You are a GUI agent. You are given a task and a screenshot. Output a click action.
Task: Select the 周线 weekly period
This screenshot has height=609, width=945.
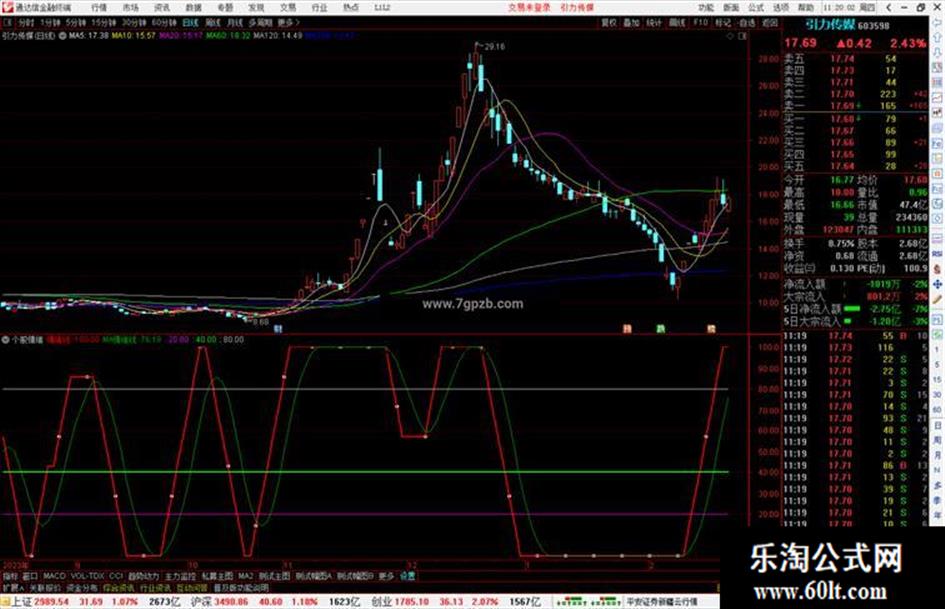213,22
